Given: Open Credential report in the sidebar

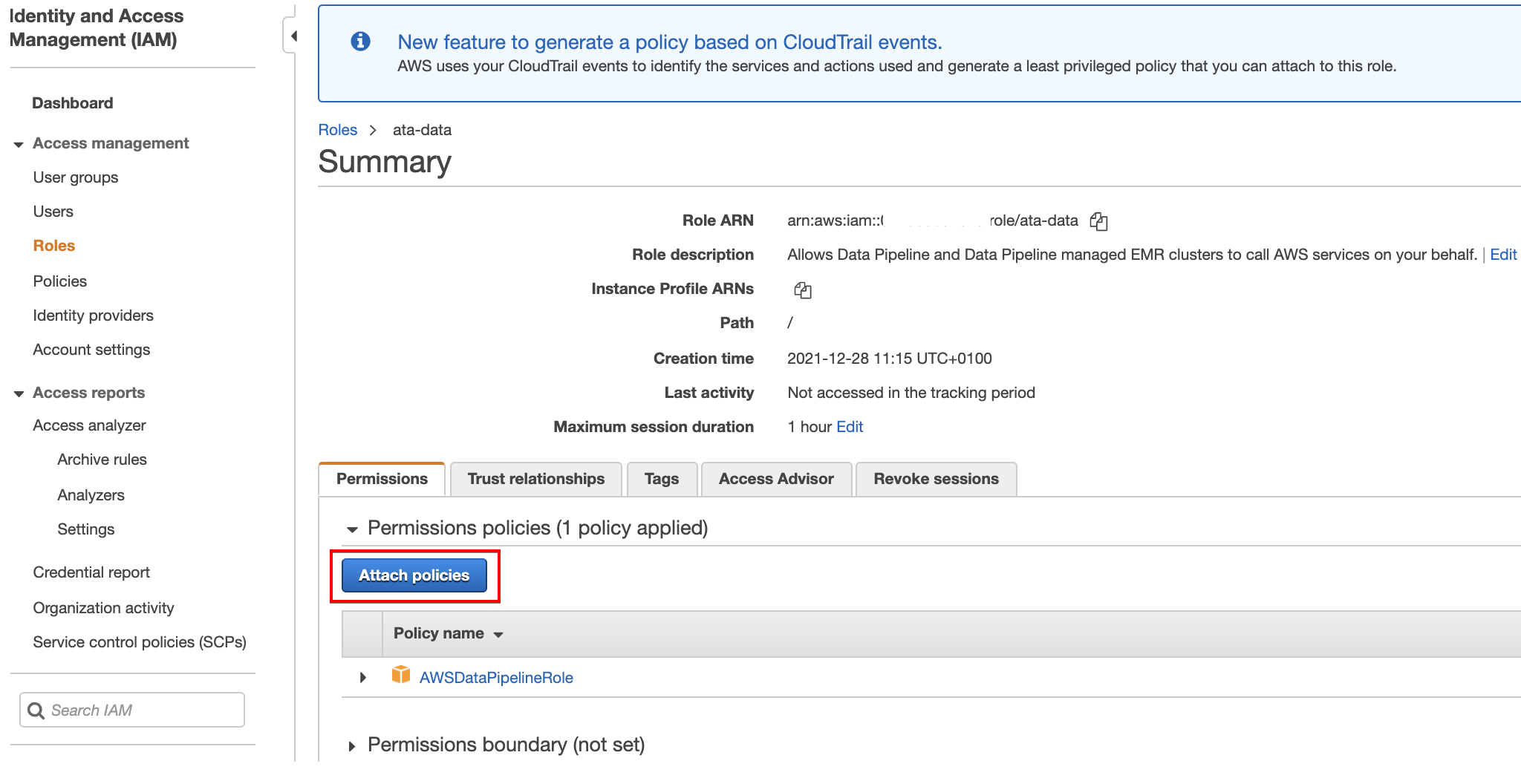Looking at the screenshot, I should (x=91, y=572).
